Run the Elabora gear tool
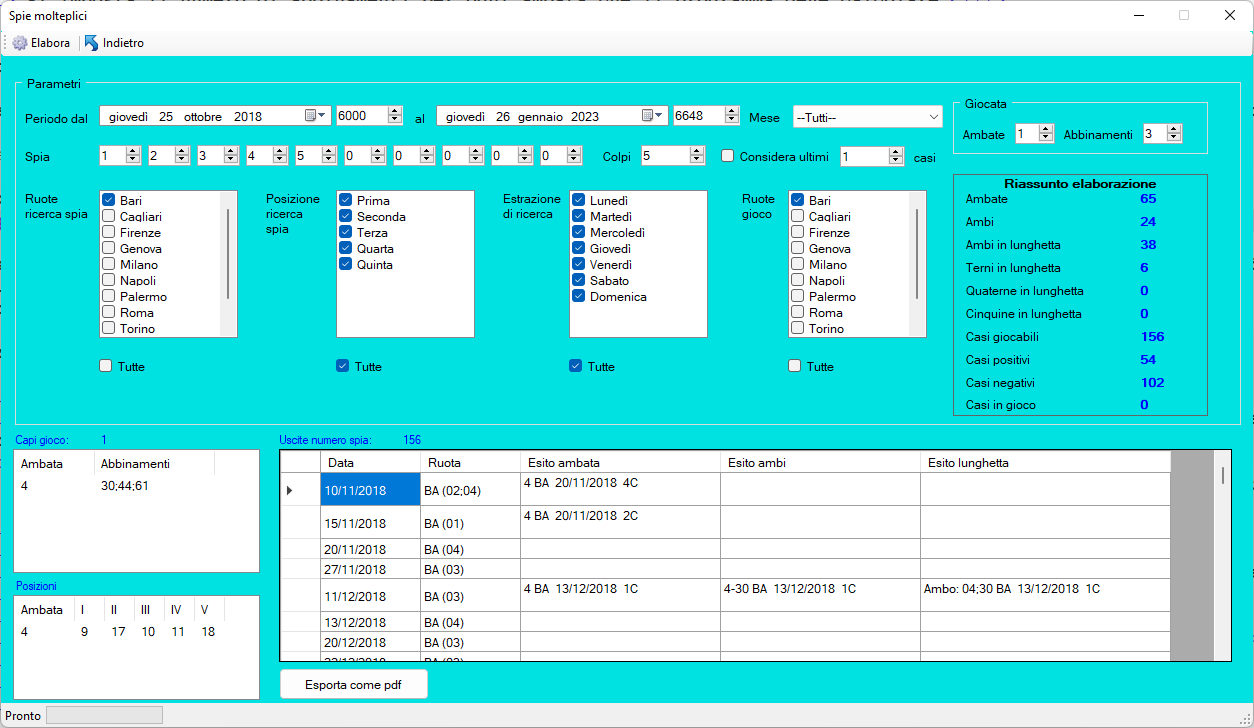 (x=41, y=43)
